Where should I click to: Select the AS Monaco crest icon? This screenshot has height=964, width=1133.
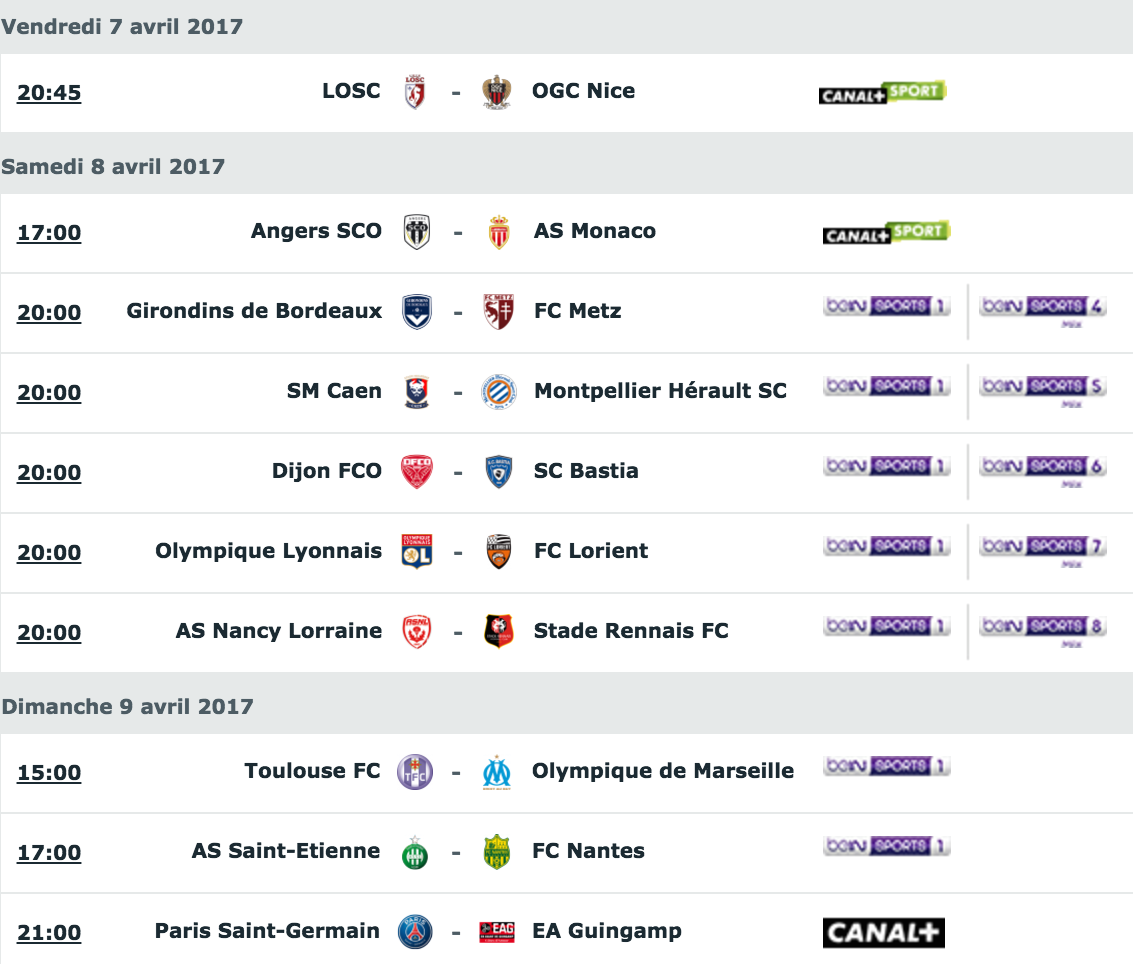click(499, 232)
